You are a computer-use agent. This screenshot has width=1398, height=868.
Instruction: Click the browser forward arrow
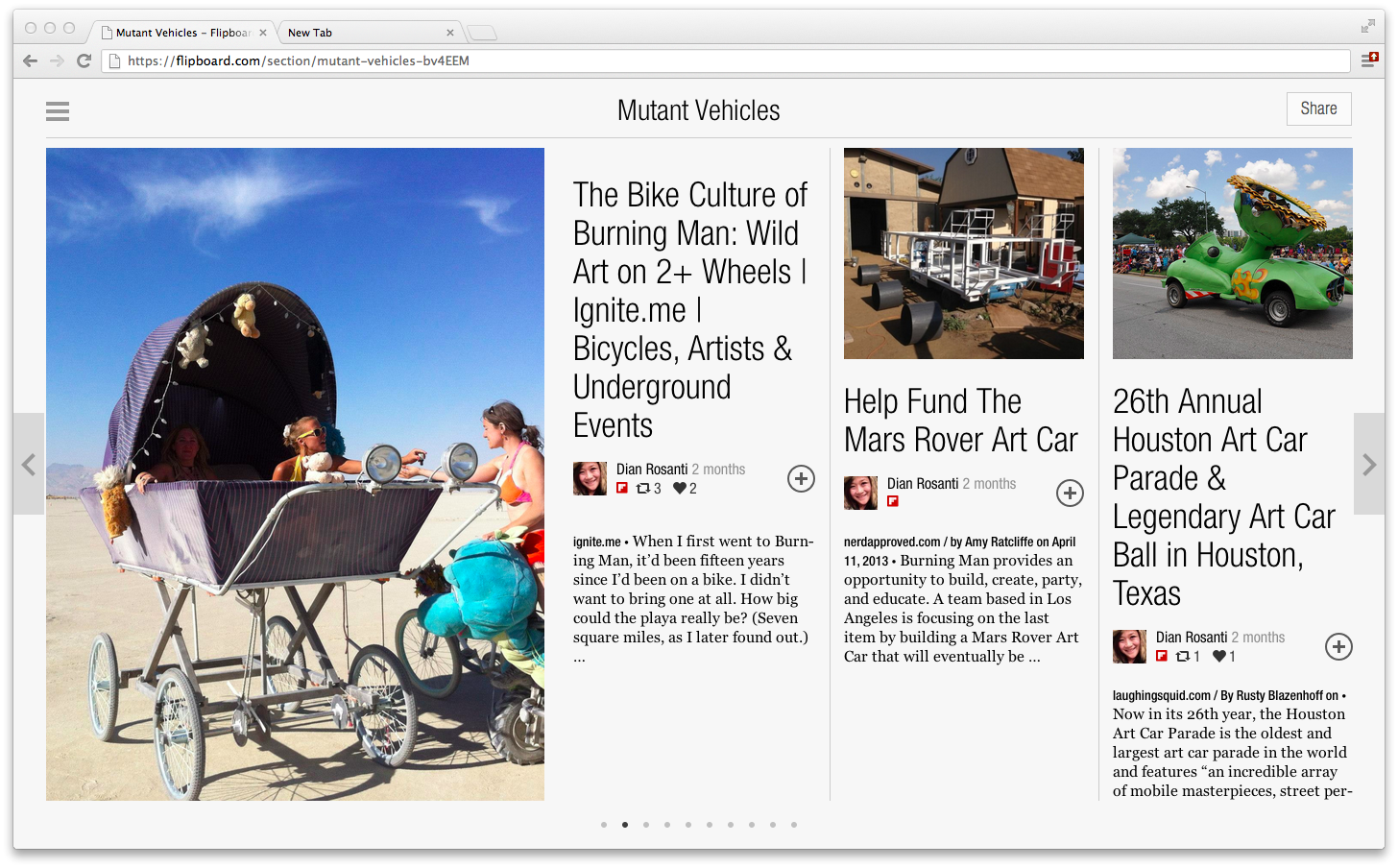pyautogui.click(x=57, y=60)
